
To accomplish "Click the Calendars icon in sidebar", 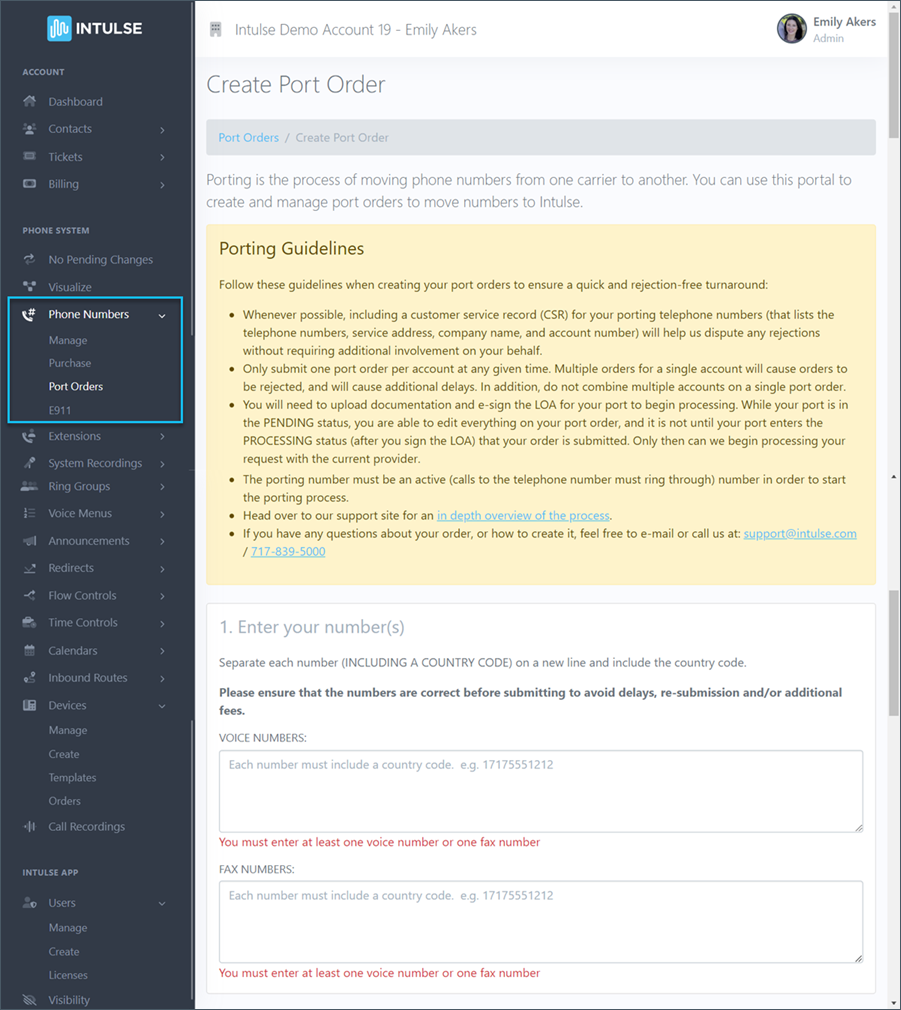I will coord(29,651).
